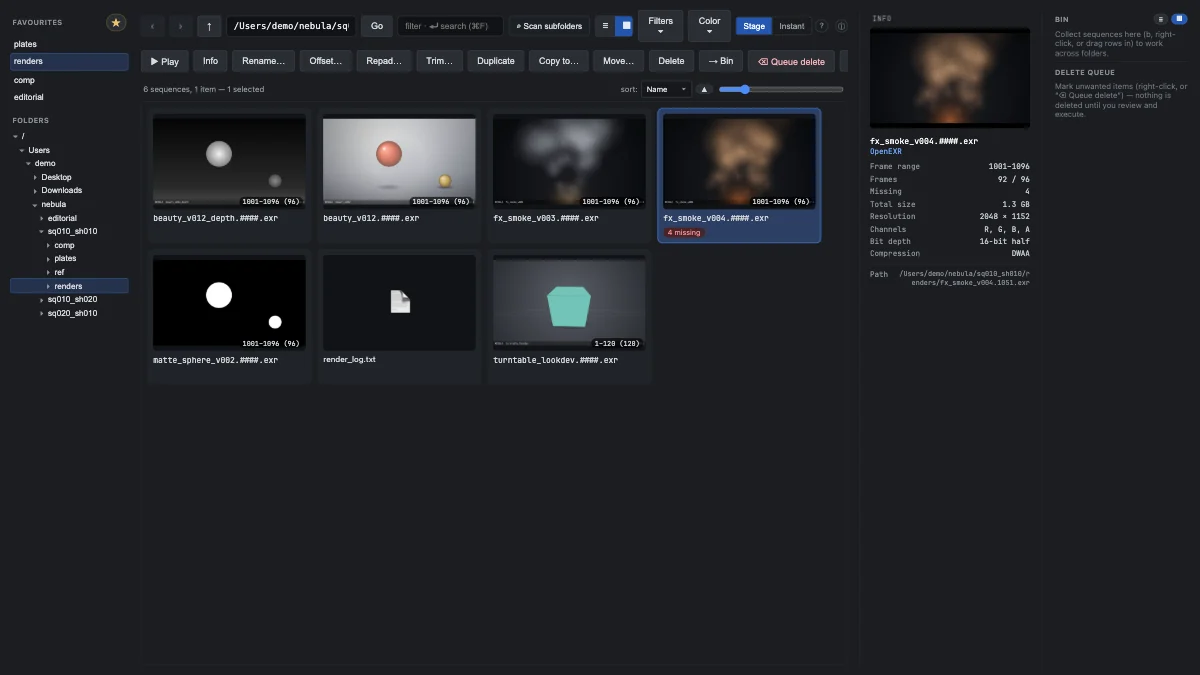The height and width of the screenshot is (675, 1200).
Task: Go forward with the right arrow
Action: click(180, 26)
